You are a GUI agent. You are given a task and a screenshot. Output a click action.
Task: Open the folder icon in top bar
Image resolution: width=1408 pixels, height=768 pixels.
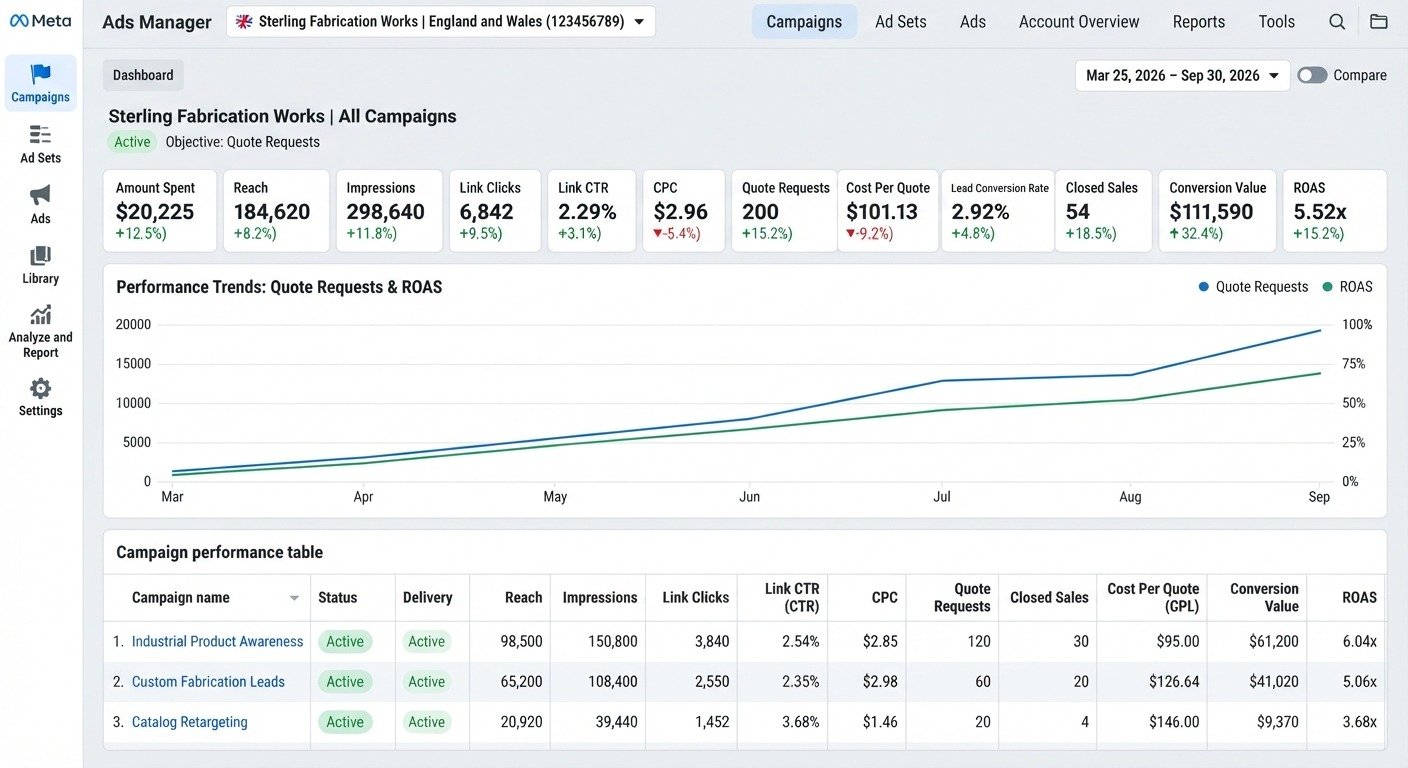(x=1379, y=22)
